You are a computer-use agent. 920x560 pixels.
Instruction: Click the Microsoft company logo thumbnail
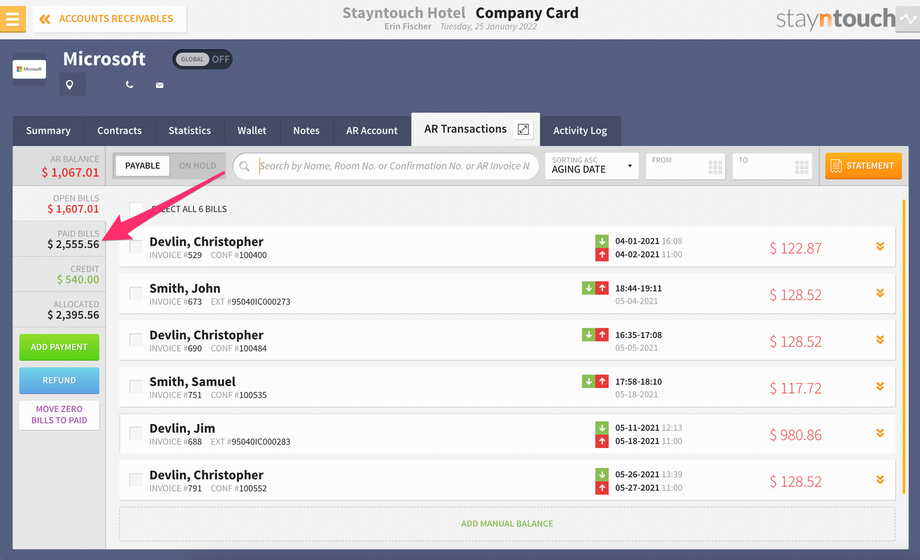coord(29,69)
